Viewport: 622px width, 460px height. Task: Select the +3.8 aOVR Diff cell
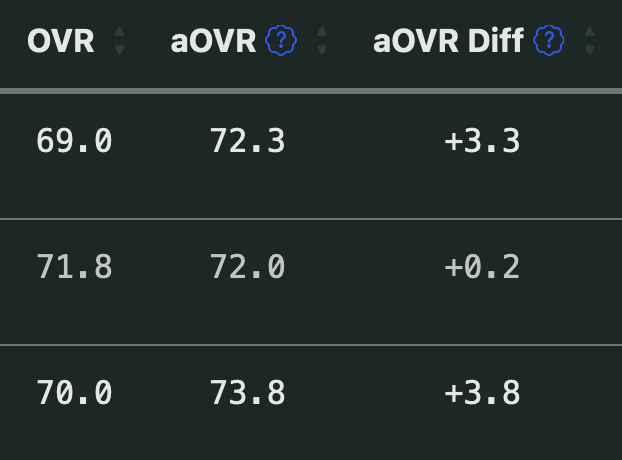click(x=482, y=393)
